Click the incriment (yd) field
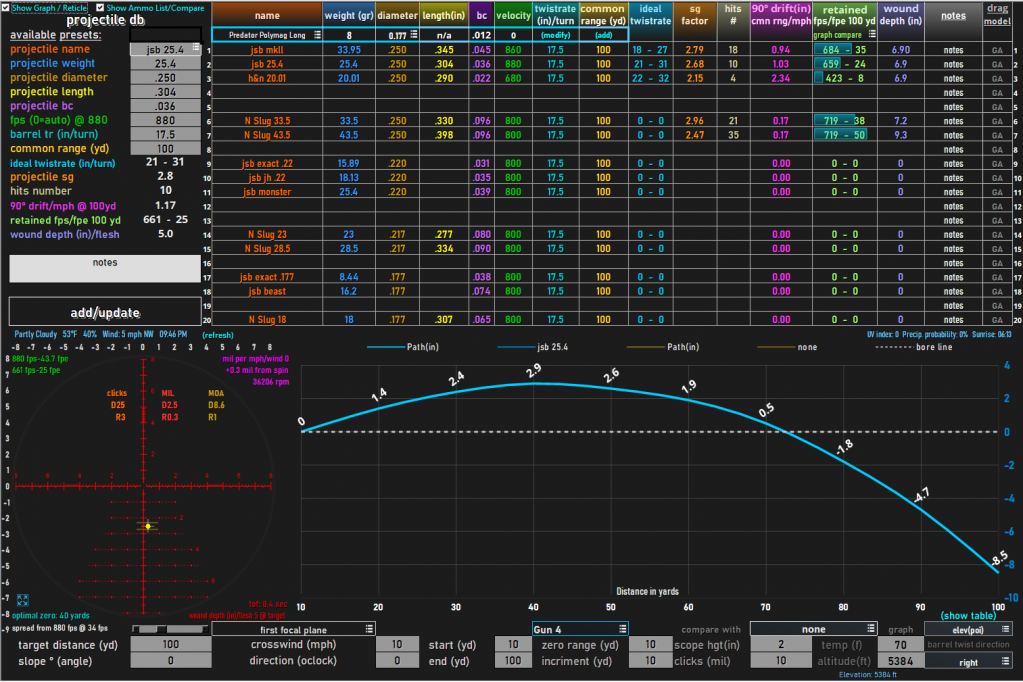The width and height of the screenshot is (1023, 682). click(650, 660)
